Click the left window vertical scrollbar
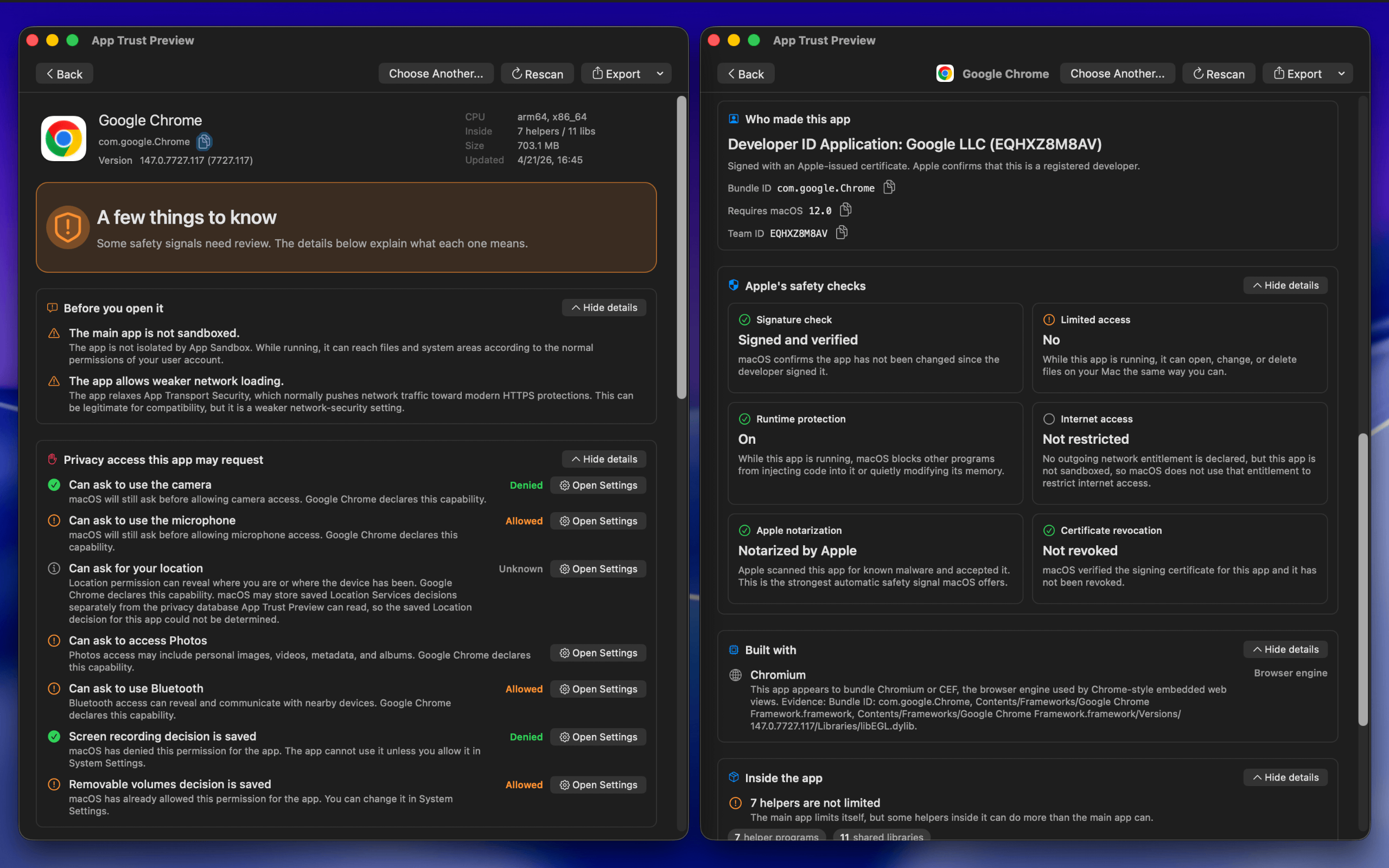Screen dimensions: 1389x868 [681, 247]
